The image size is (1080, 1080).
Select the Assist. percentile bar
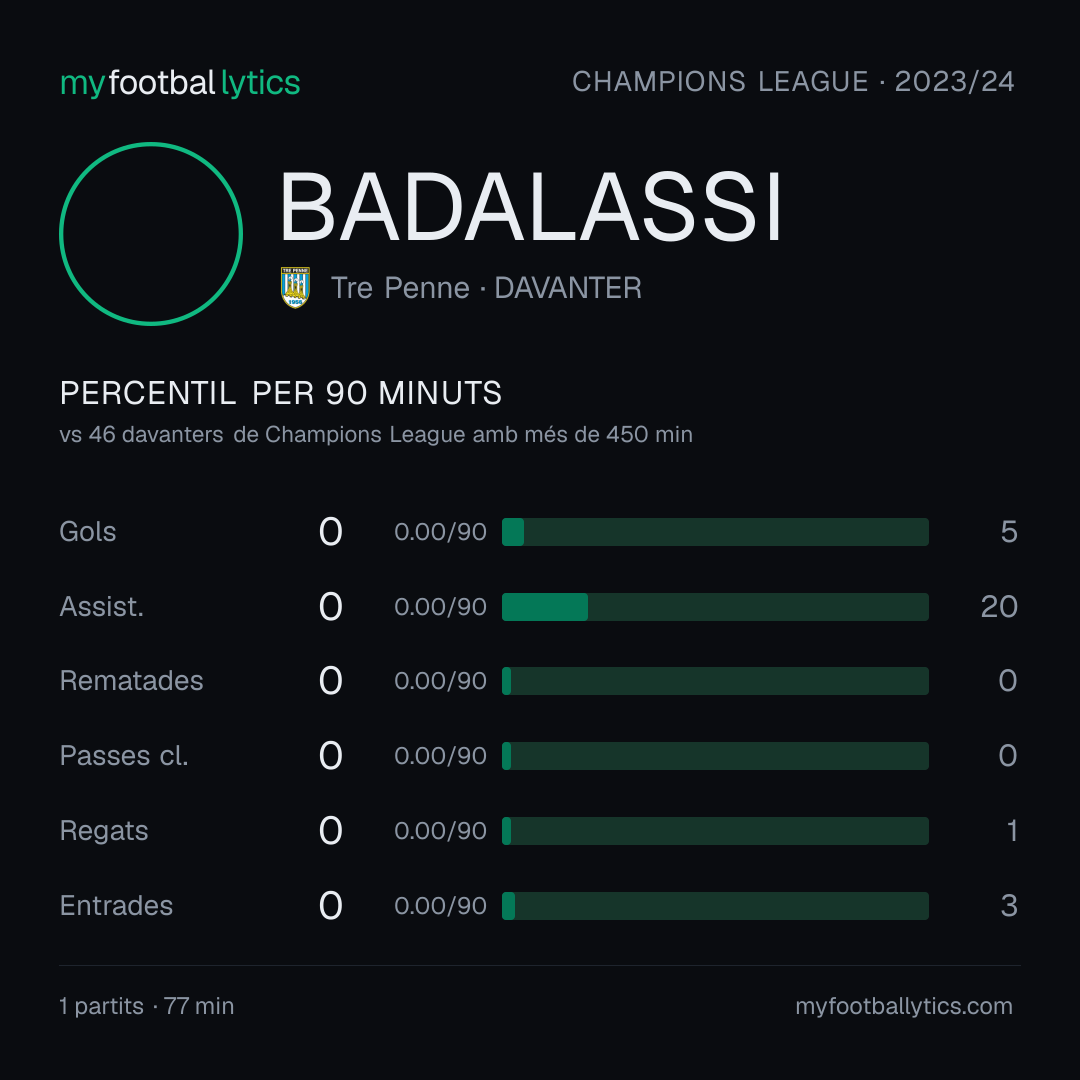[x=715, y=607]
